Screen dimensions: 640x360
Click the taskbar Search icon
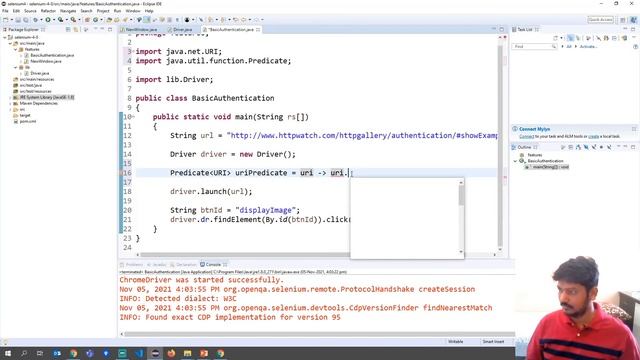tap(24, 353)
